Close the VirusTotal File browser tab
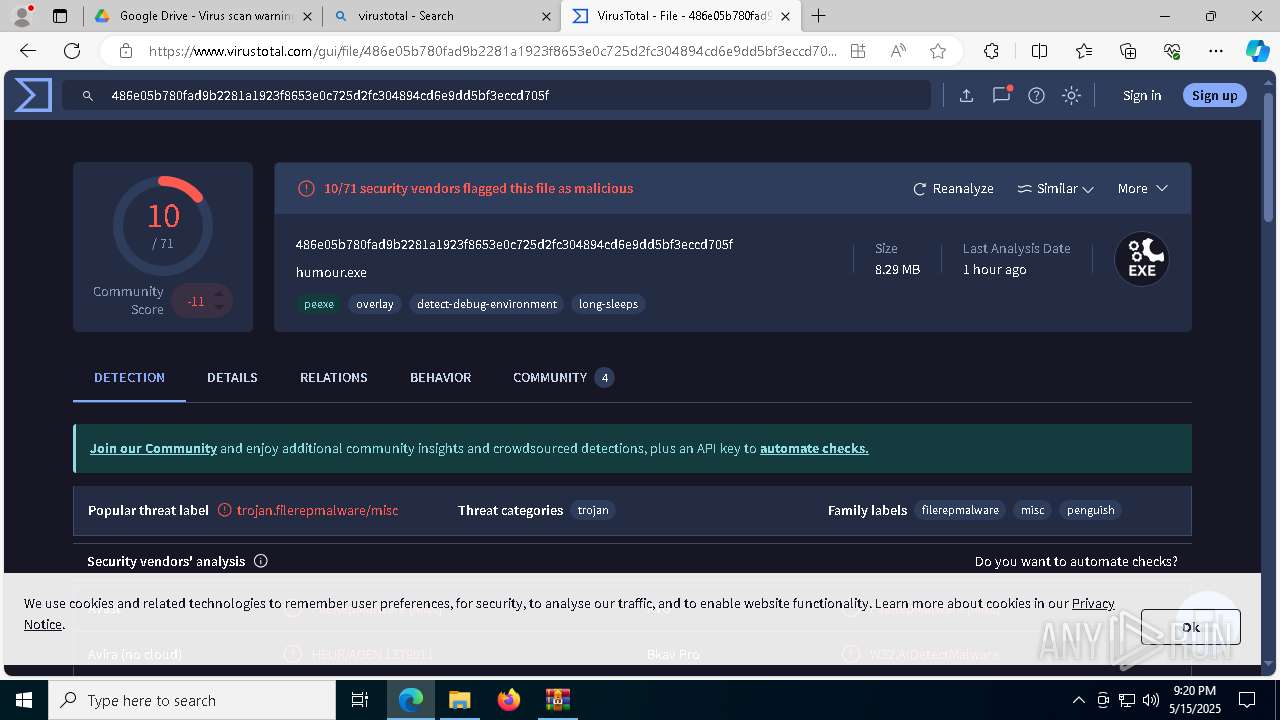This screenshot has width=1280, height=720. [785, 16]
